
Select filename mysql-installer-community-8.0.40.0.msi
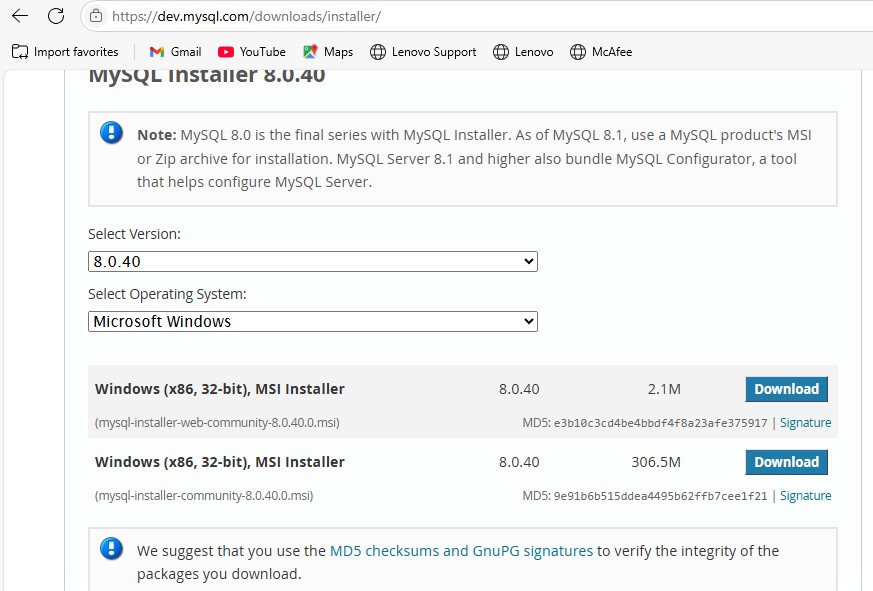point(204,496)
